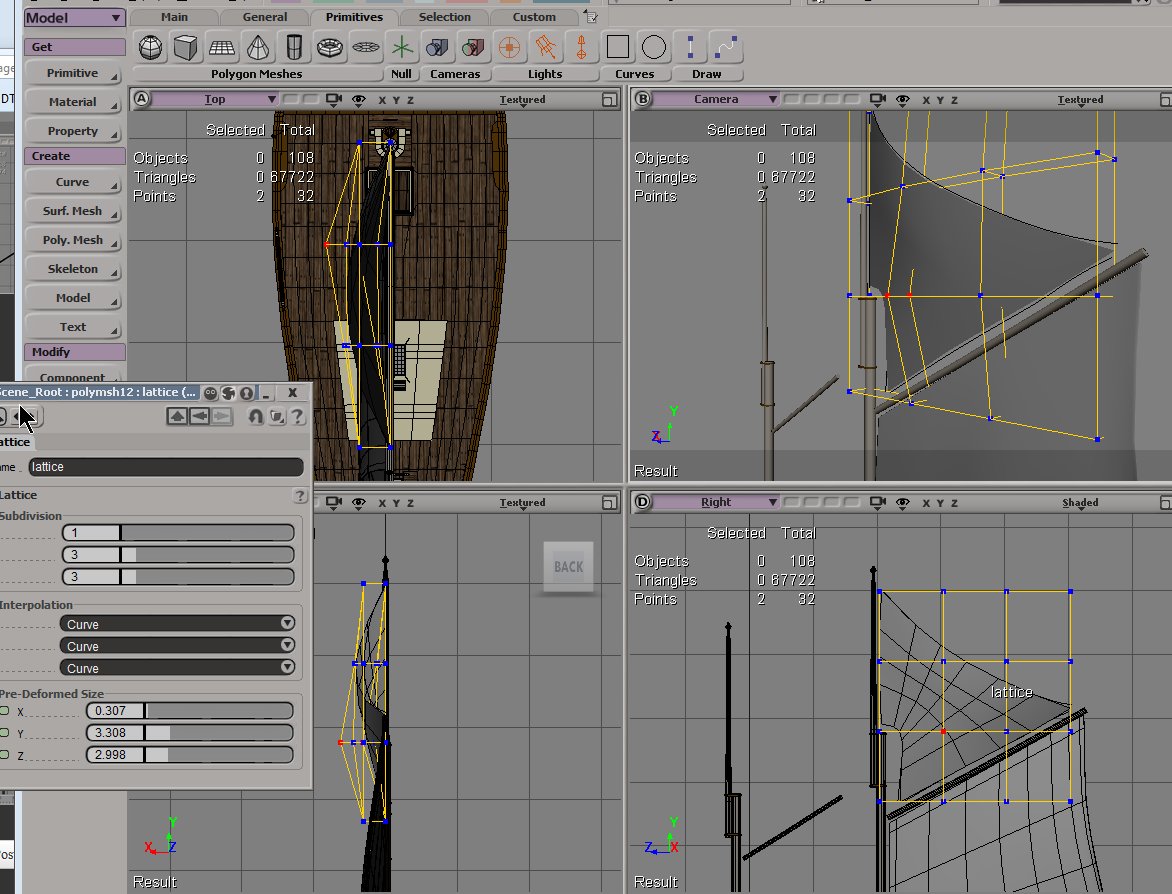Select the circle curve icon
Screen dimensions: 1172x894
(x=654, y=47)
